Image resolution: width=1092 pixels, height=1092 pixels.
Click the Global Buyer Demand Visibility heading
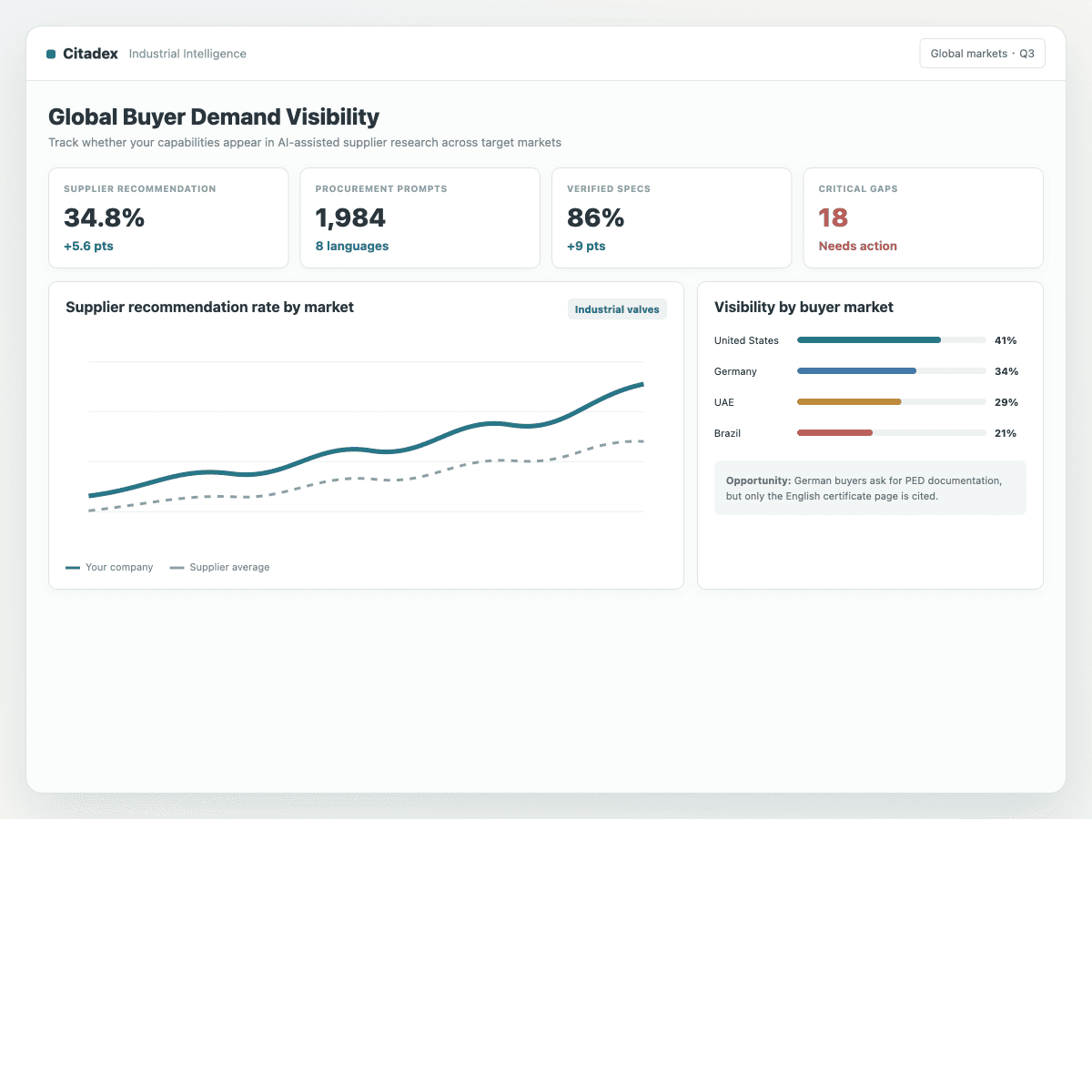(x=214, y=116)
